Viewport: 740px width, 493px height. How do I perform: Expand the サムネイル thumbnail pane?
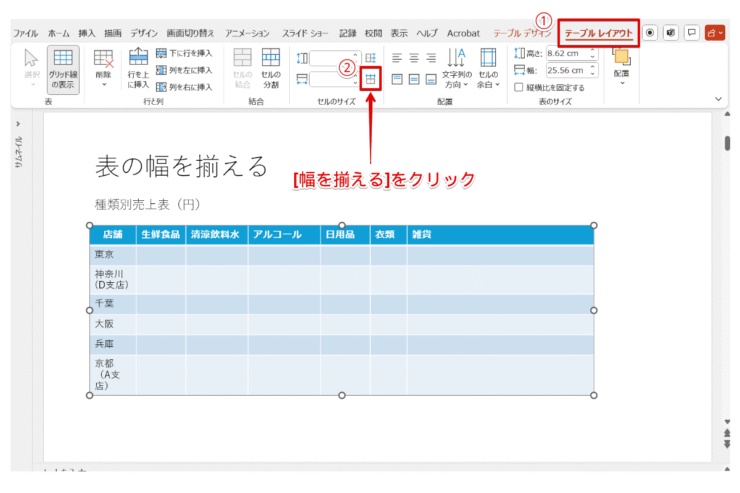pos(18,124)
